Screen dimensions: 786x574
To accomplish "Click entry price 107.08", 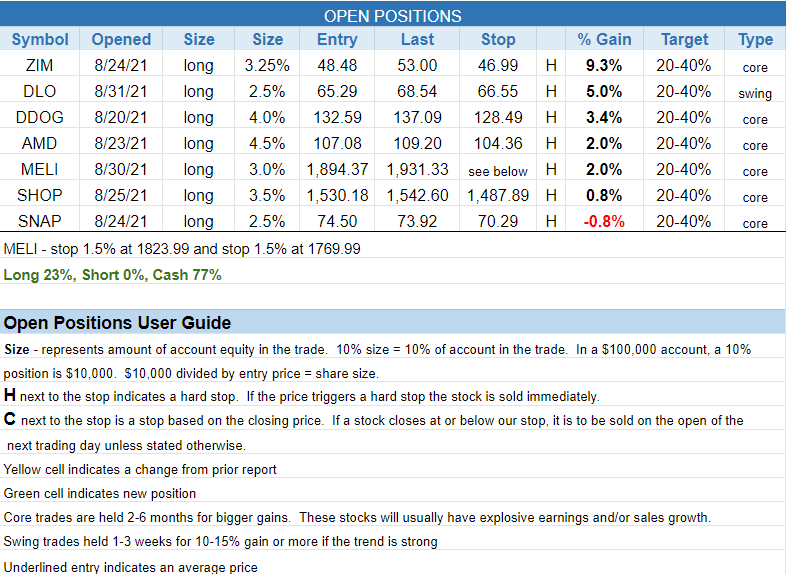I will (x=337, y=143).
